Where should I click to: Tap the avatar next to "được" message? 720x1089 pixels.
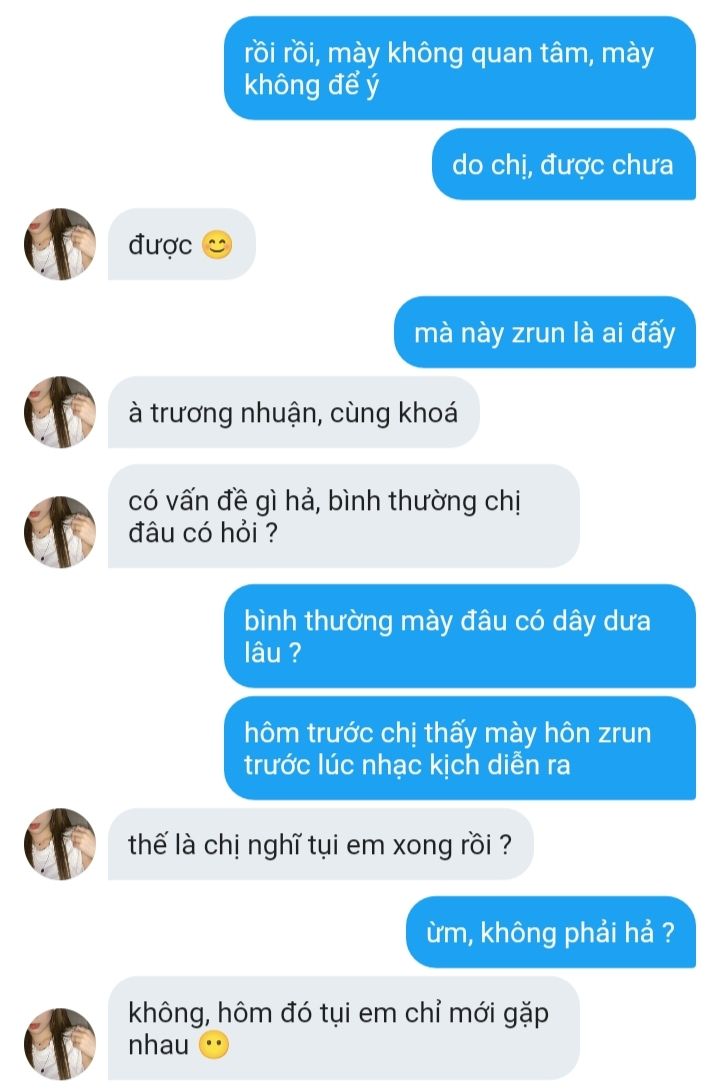click(x=60, y=244)
